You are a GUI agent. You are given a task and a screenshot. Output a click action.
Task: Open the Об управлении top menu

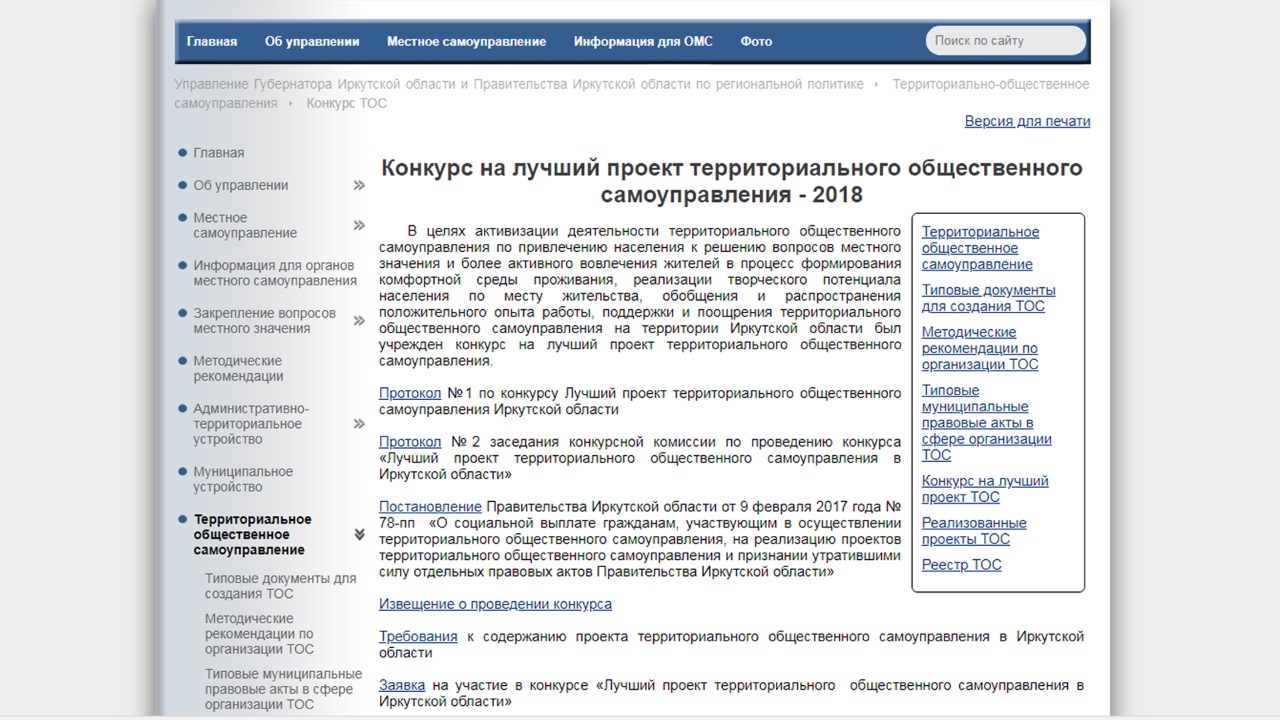pyautogui.click(x=312, y=41)
